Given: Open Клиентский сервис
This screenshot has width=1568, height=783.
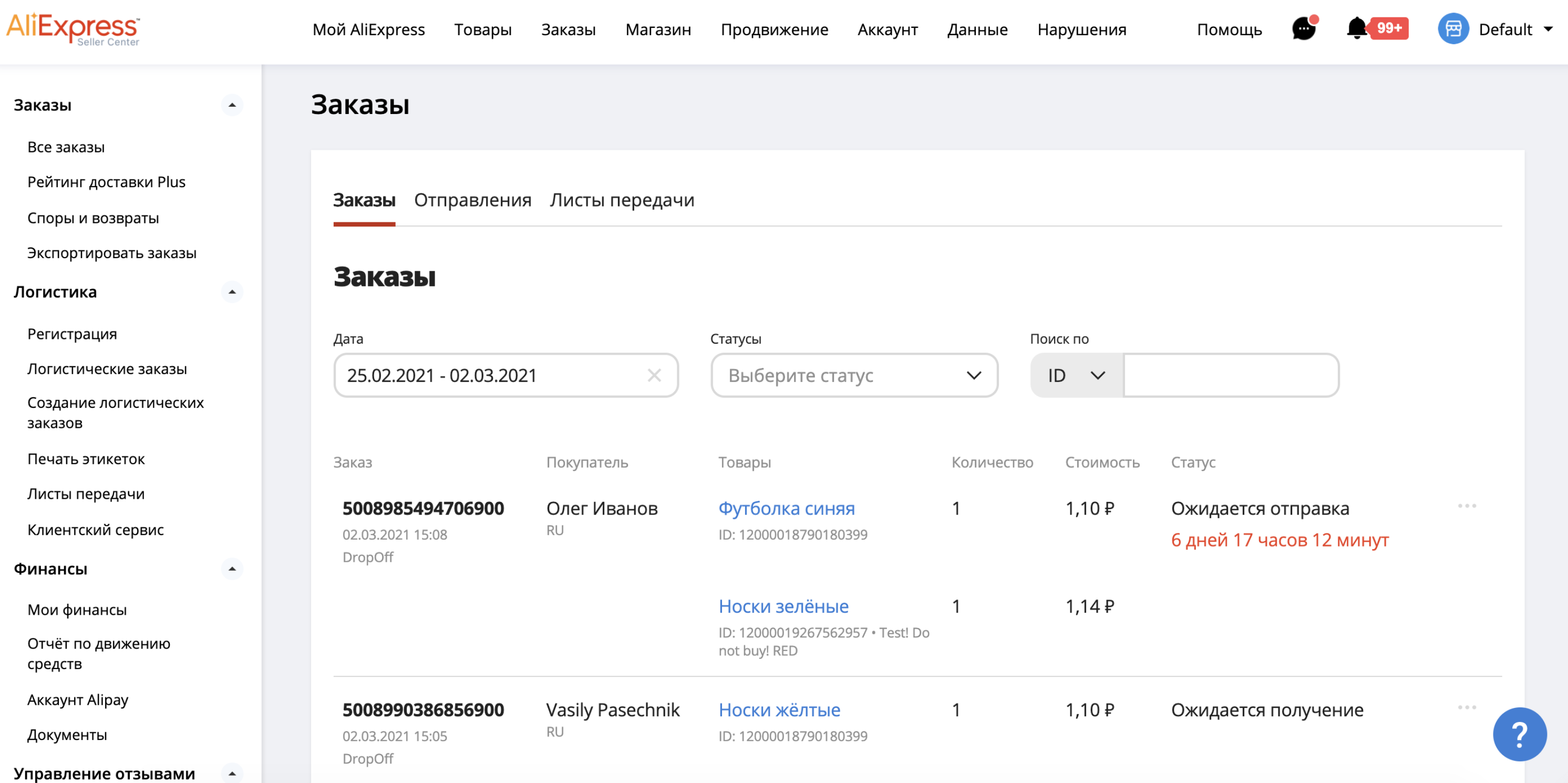Looking at the screenshot, I should [96, 529].
